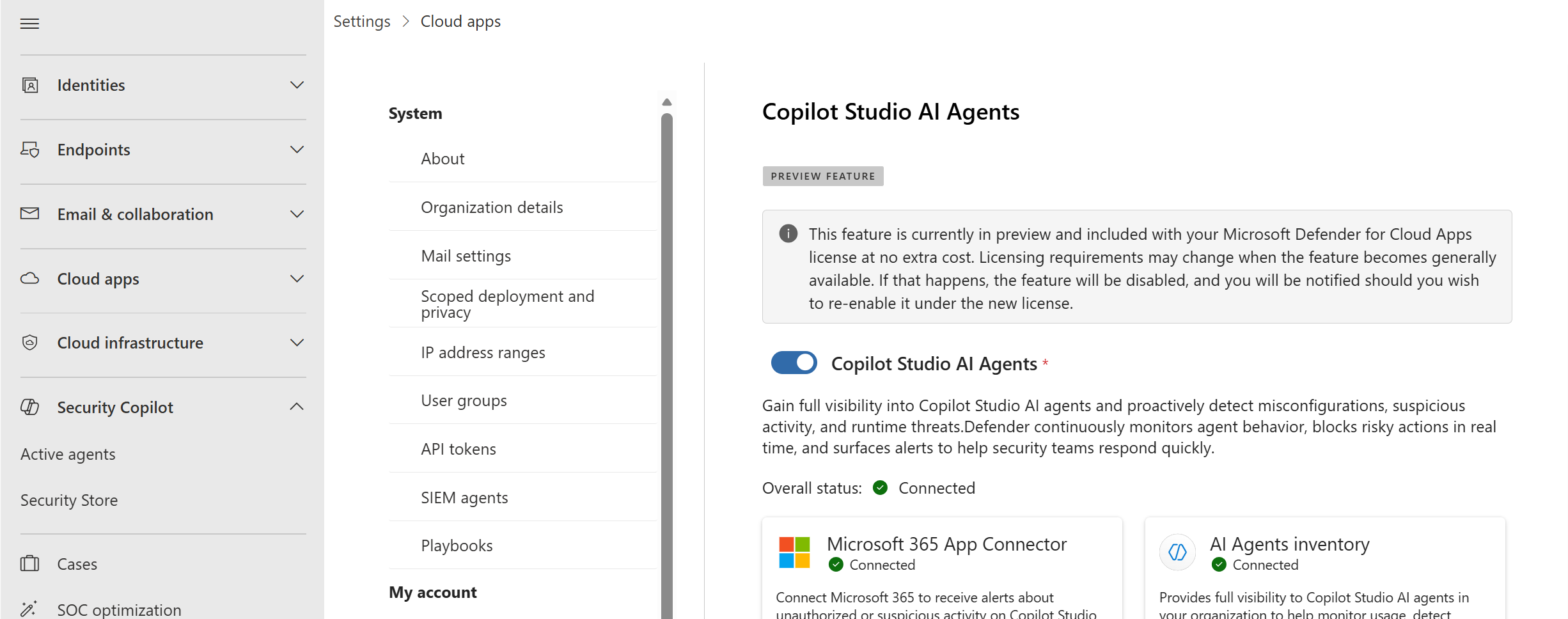The height and width of the screenshot is (619, 1568).
Task: Select the Cloud infrastructure icon
Action: pos(30,343)
